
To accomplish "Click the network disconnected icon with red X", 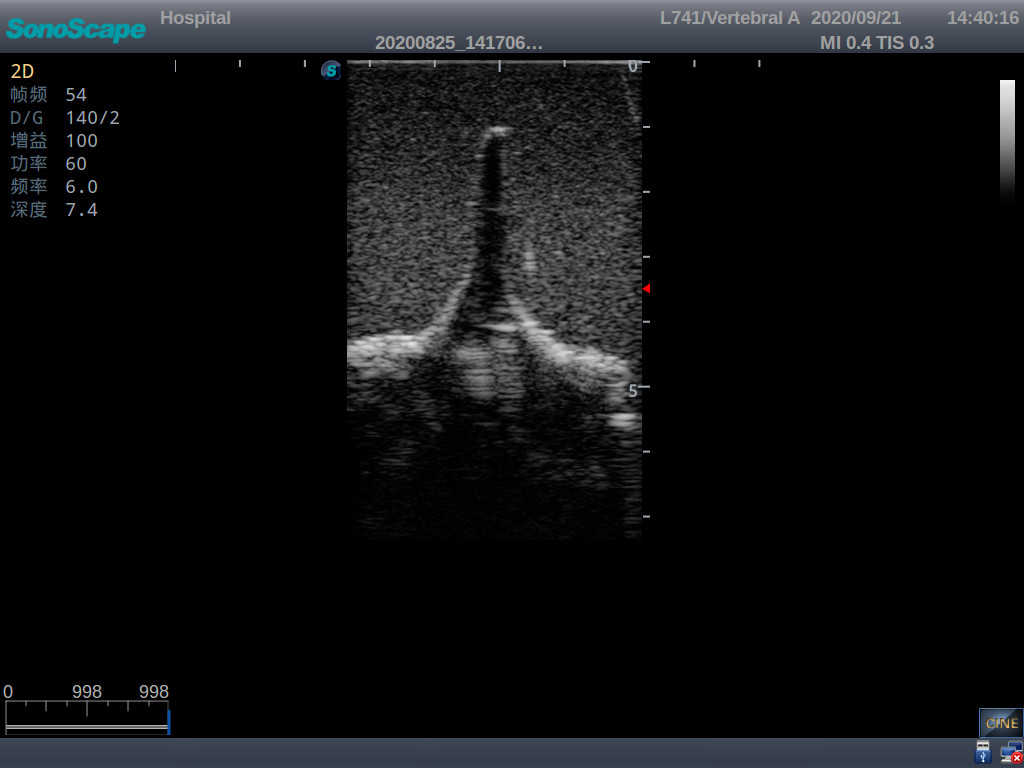I will [x=1012, y=751].
